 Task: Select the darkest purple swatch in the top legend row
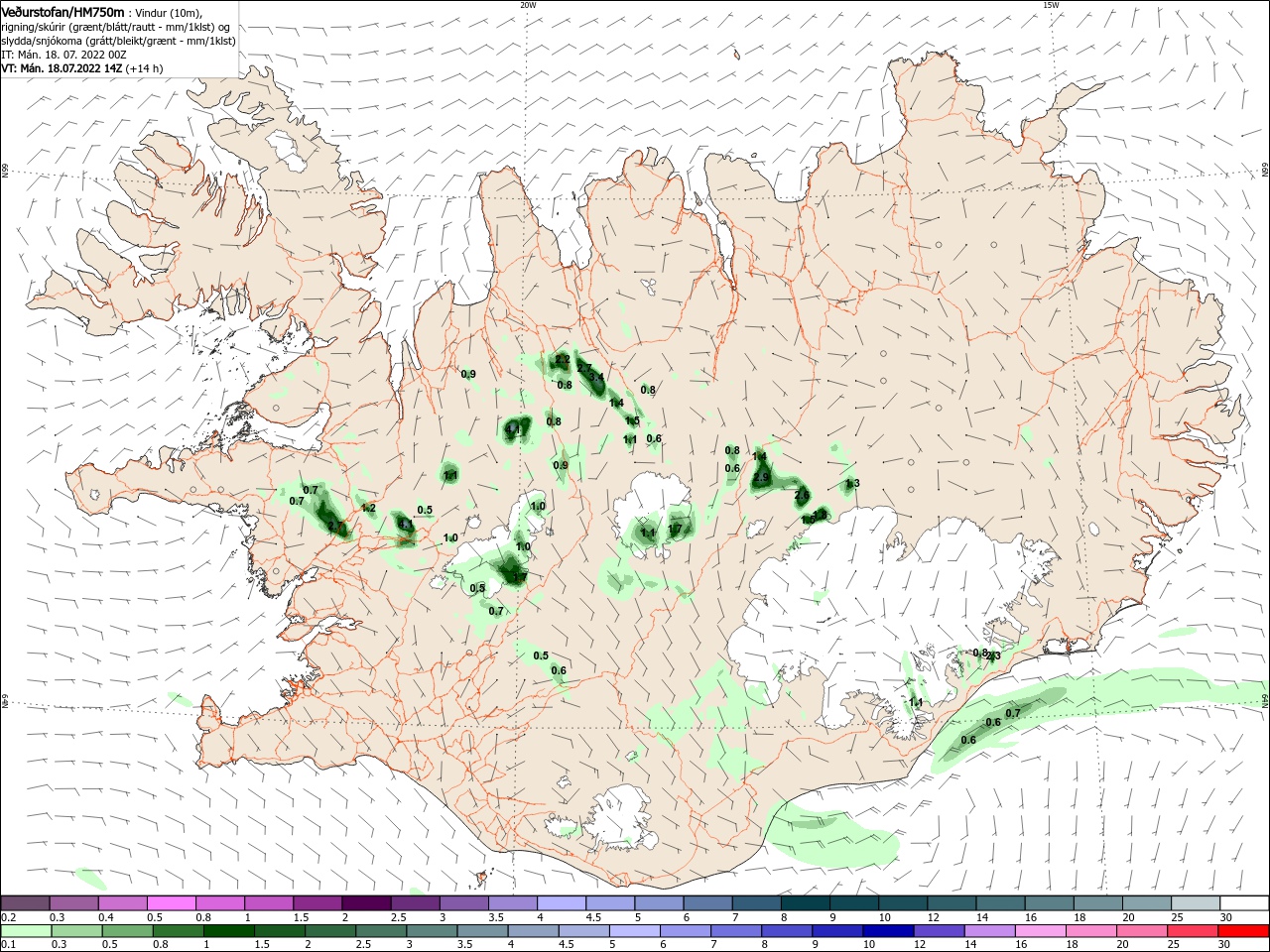point(365,902)
